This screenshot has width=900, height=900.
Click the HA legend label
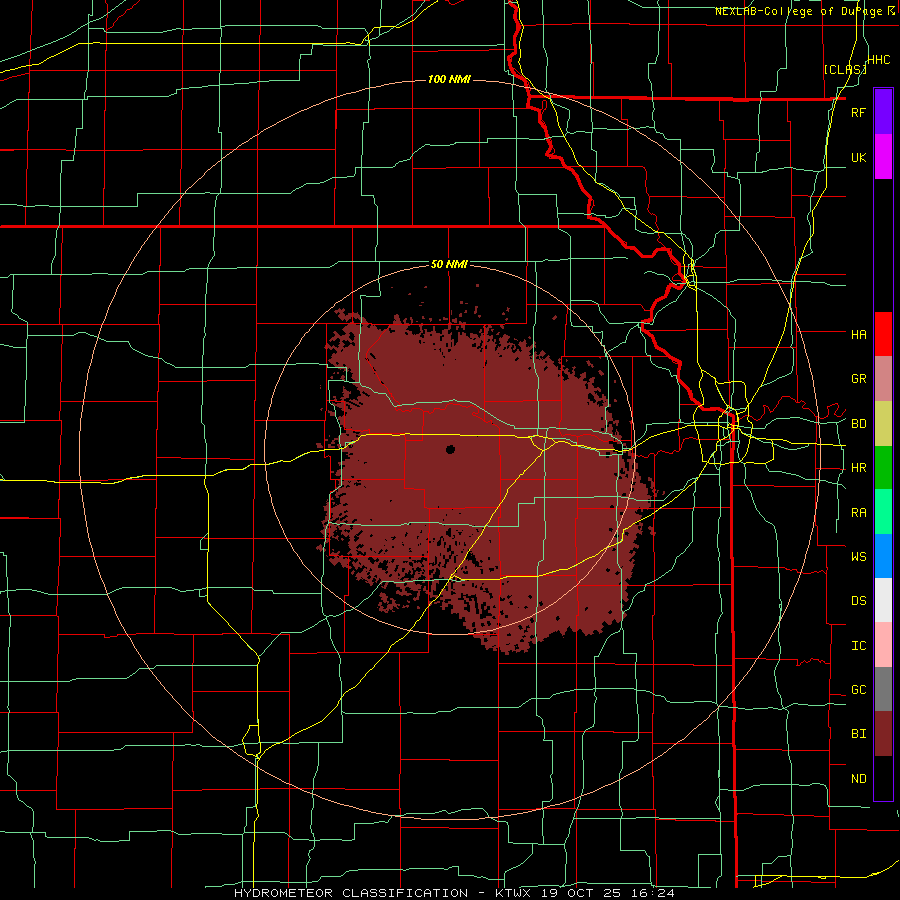click(x=858, y=334)
